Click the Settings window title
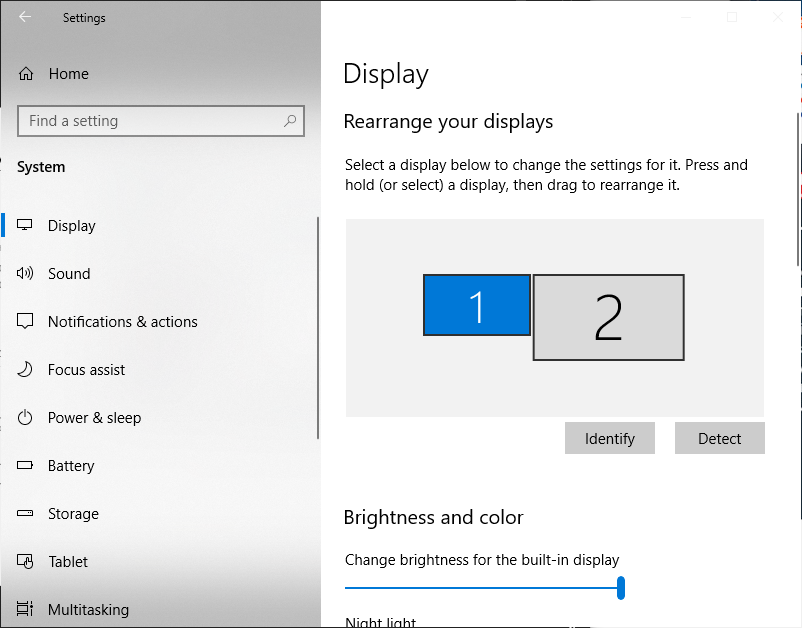This screenshot has width=802, height=628. [84, 18]
